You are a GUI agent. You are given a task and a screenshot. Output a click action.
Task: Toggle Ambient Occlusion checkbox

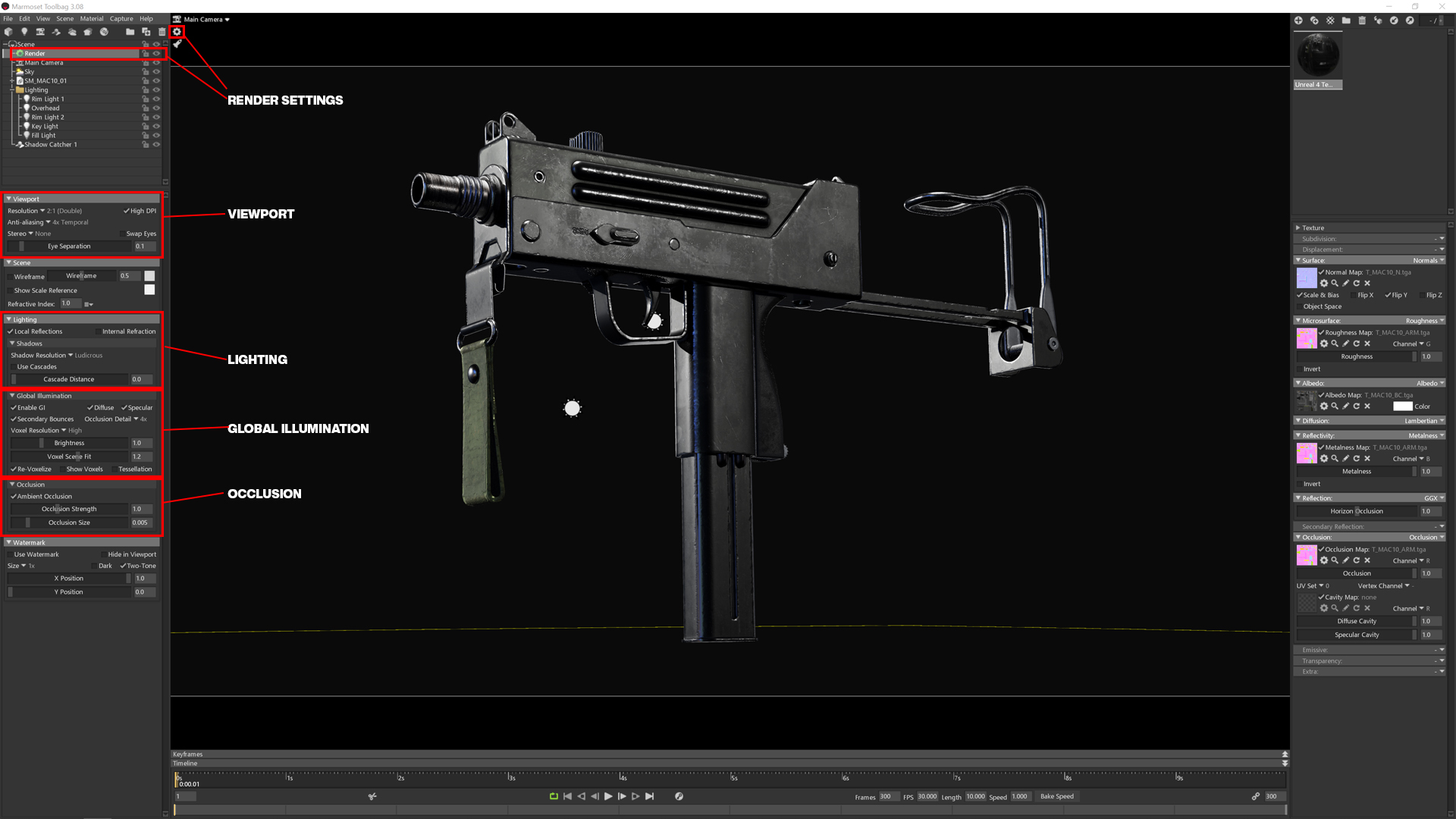[14, 497]
